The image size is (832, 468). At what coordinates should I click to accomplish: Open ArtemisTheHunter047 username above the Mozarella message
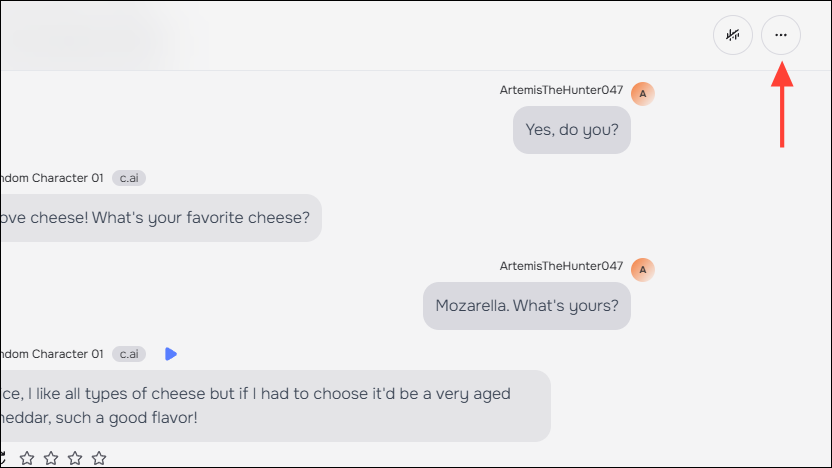[x=561, y=265]
